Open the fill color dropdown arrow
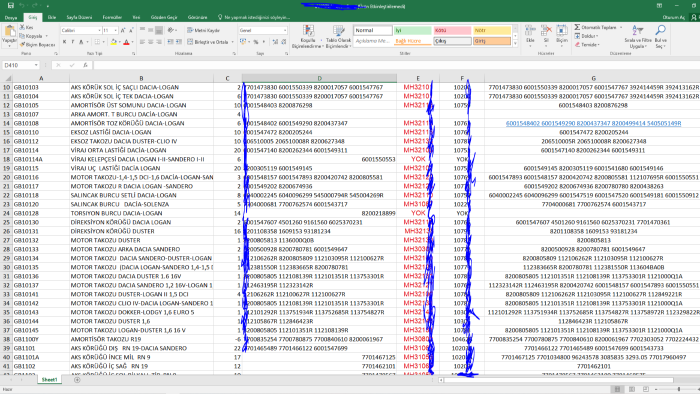Image resolution: width=700 pixels, height=394 pixels. 120,42
